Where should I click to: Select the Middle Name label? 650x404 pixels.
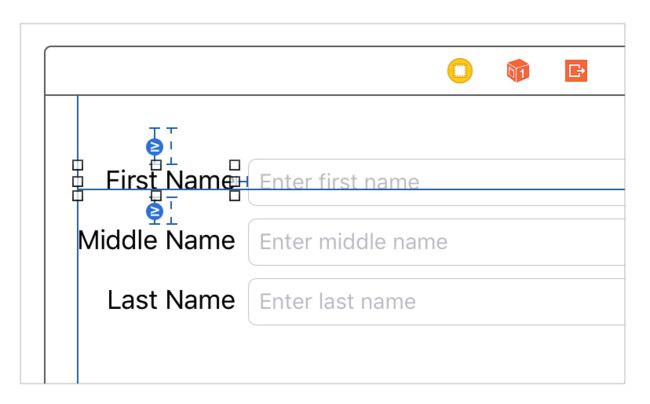[x=156, y=240]
